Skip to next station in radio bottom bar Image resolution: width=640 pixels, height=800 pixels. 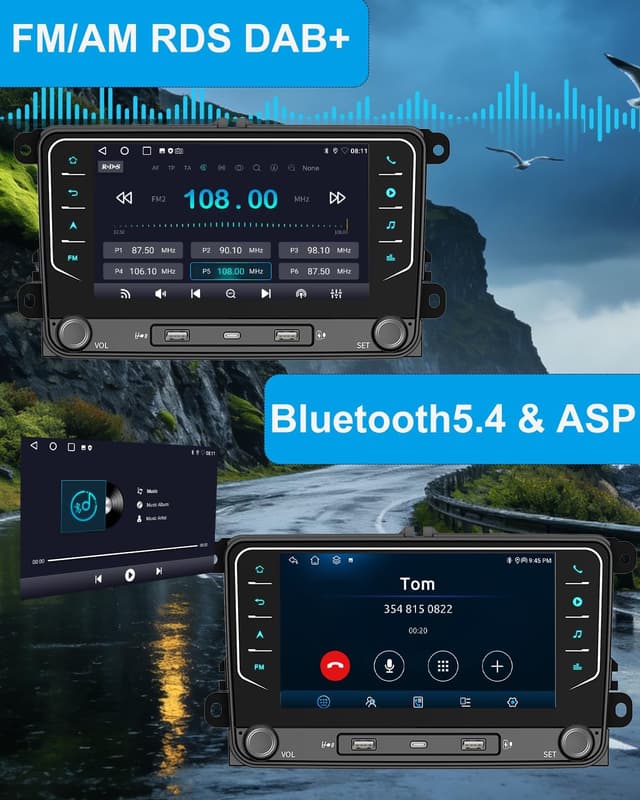(x=266, y=293)
